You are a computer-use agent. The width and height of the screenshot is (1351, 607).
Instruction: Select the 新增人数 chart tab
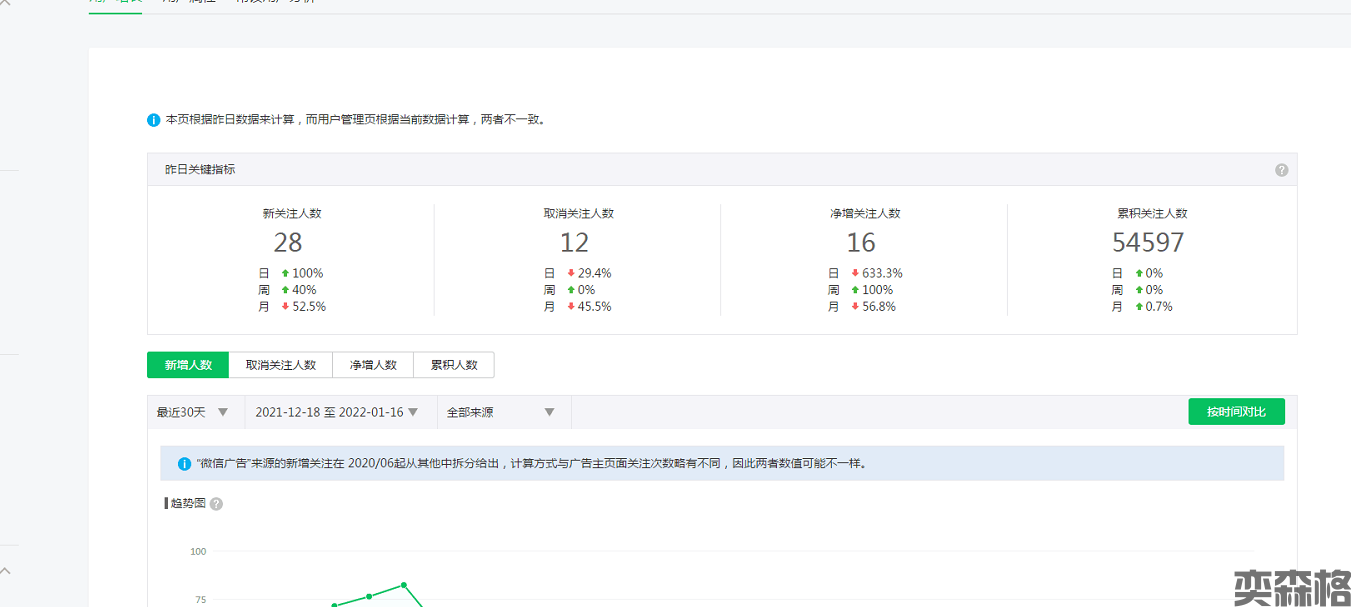click(188, 365)
